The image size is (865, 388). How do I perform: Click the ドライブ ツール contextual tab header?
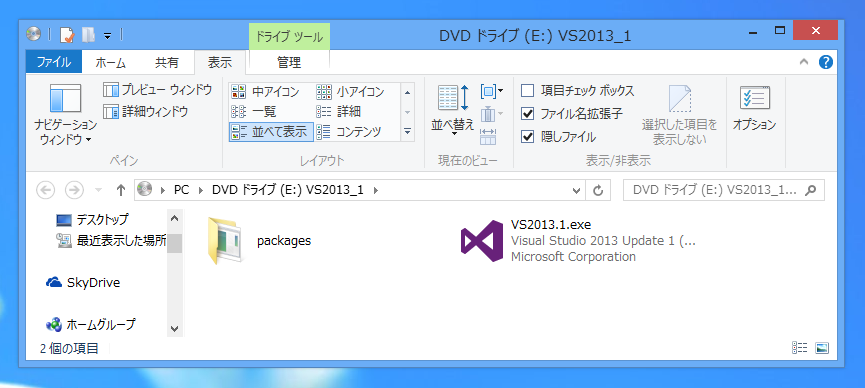point(290,37)
